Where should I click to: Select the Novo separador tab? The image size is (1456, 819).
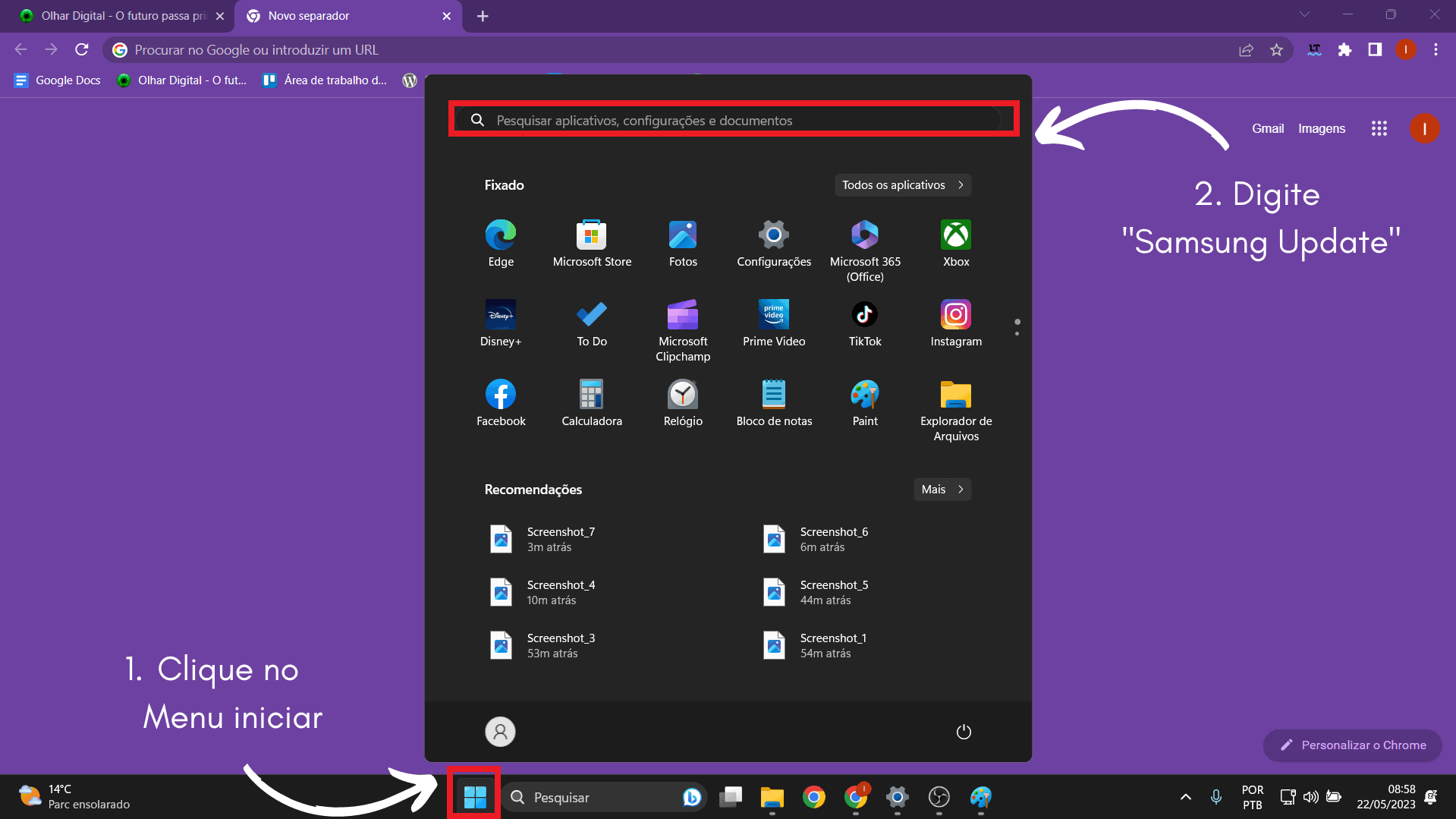347,16
